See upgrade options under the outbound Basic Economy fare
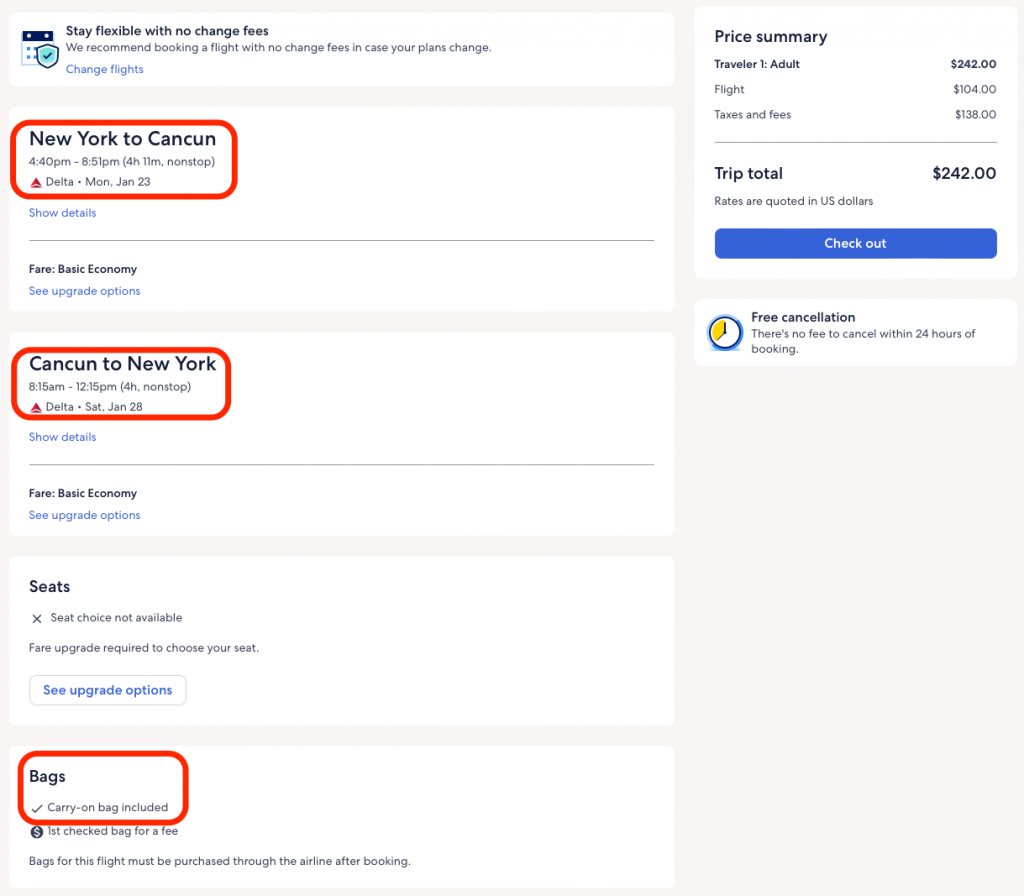Screen dimensions: 1024x896 click(84, 291)
